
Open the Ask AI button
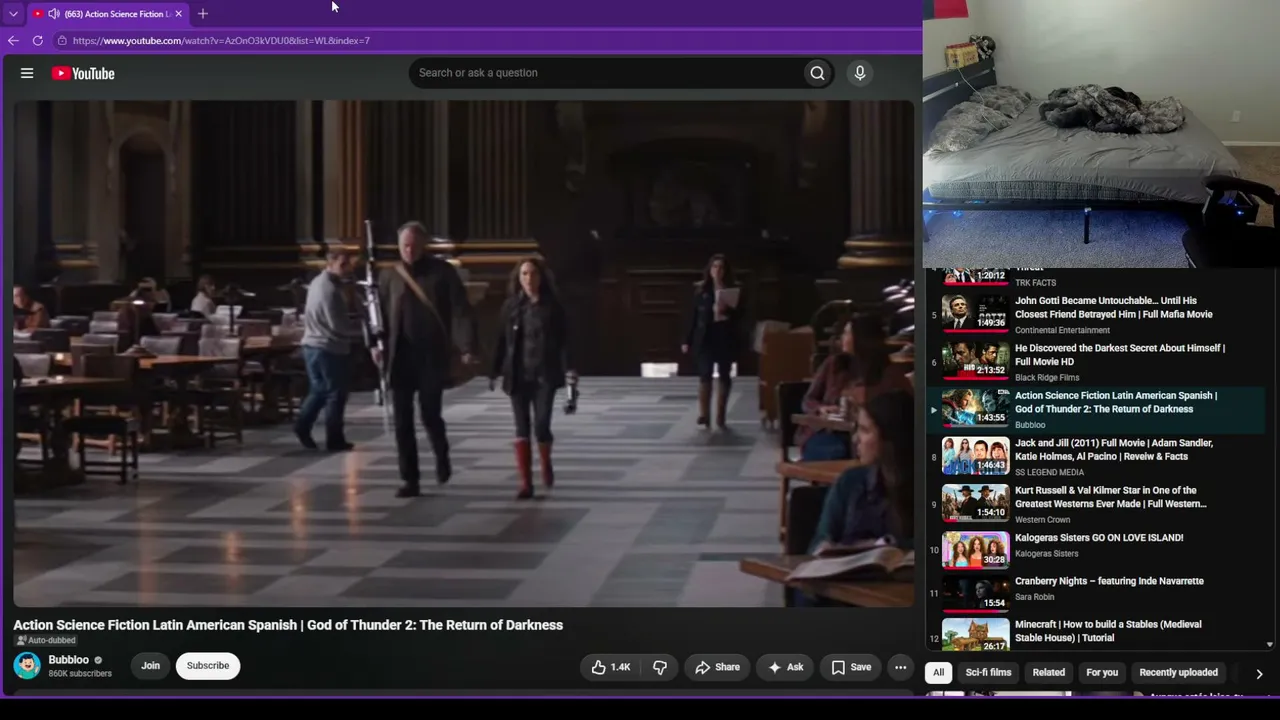pyautogui.click(x=785, y=667)
